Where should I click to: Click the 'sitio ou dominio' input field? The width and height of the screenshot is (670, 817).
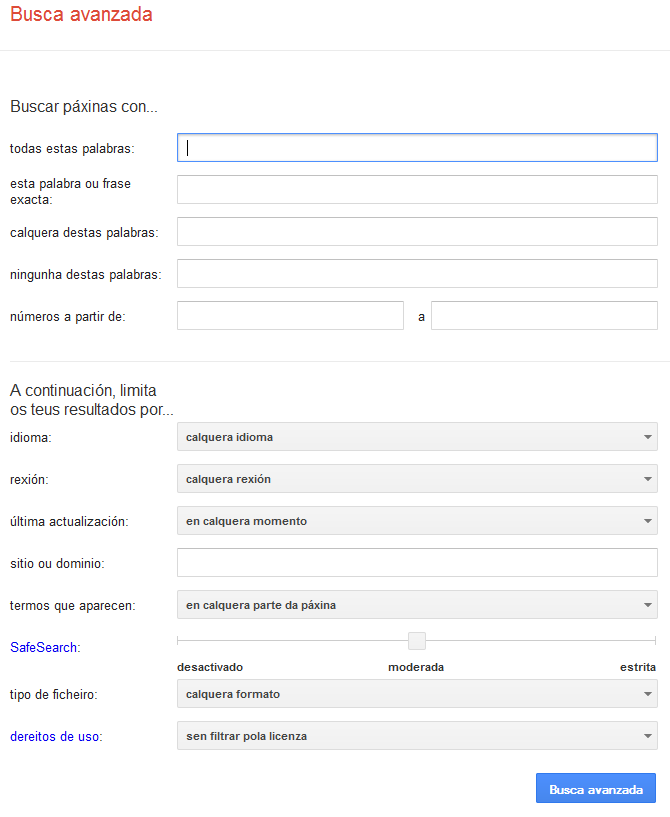(x=417, y=563)
